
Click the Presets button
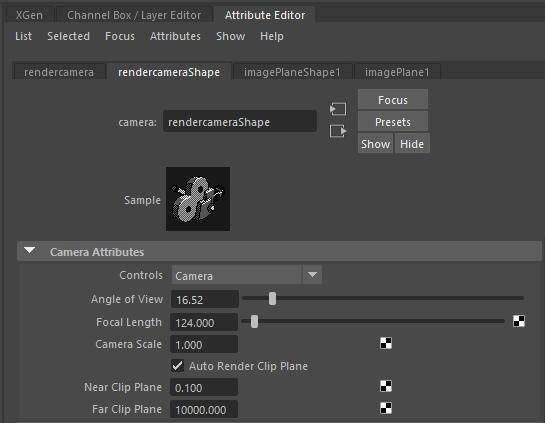point(393,122)
